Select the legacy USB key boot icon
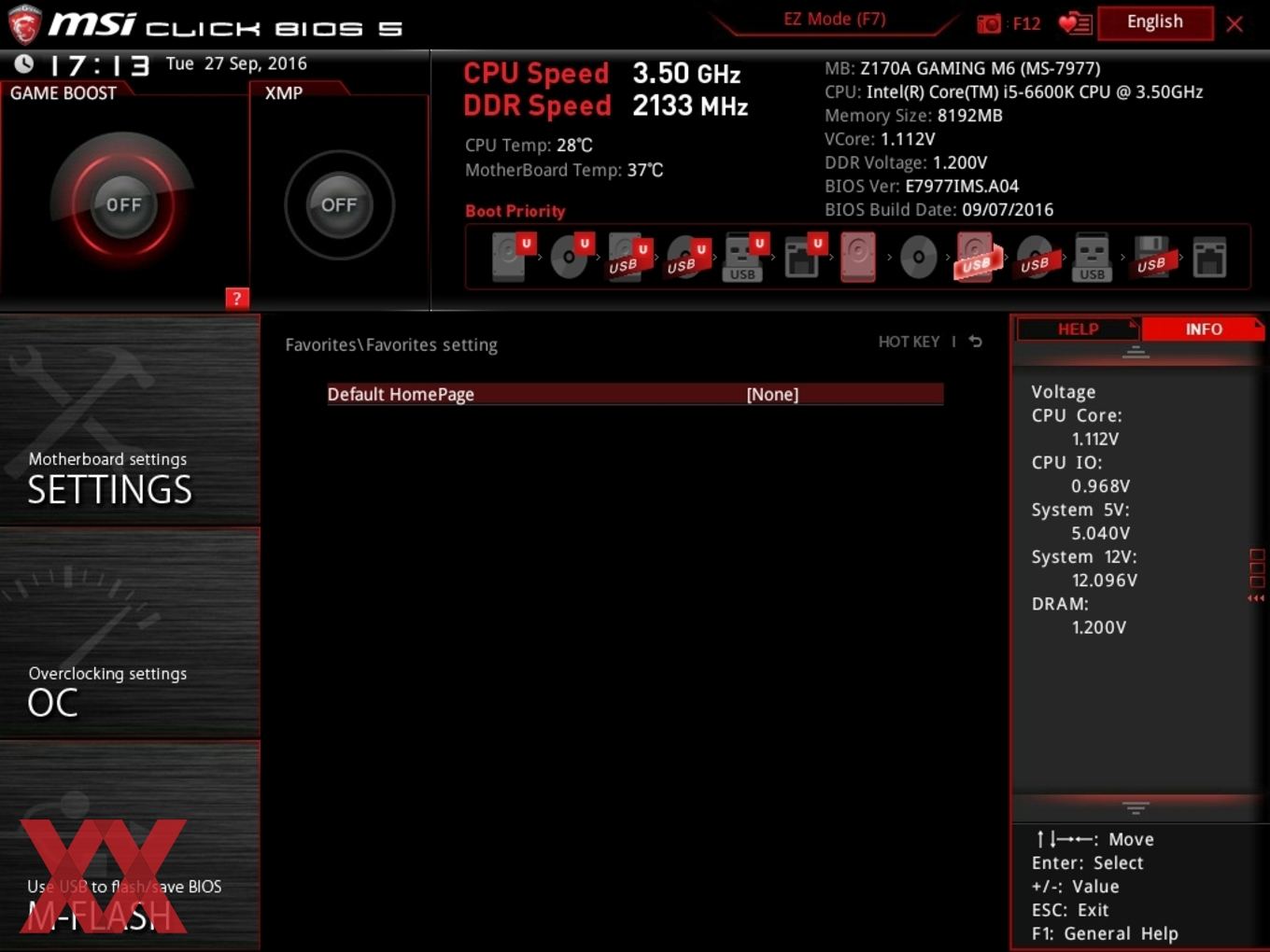This screenshot has width=1270, height=952. 1093,257
